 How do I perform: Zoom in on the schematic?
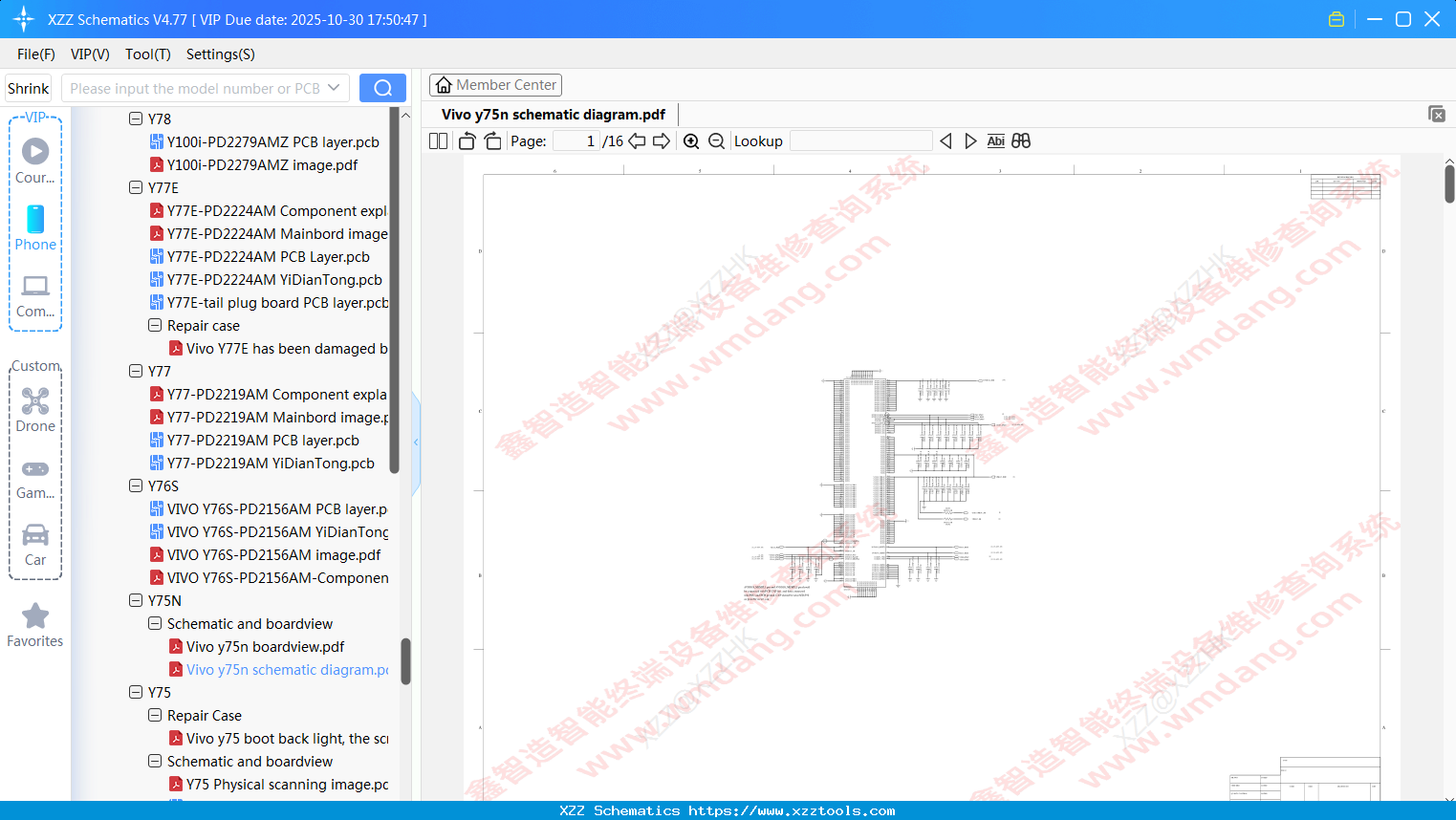(691, 141)
